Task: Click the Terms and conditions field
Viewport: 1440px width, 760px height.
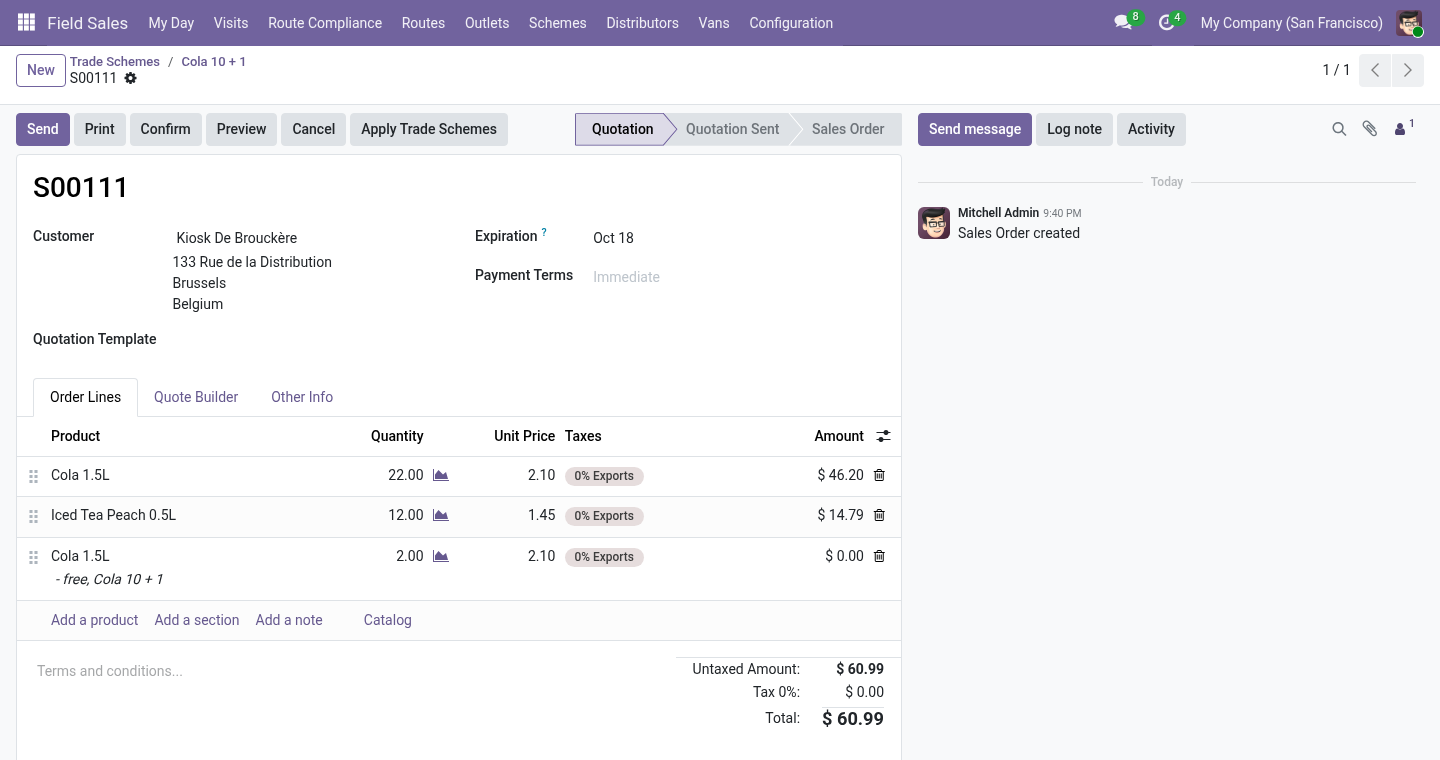Action: pos(346,671)
